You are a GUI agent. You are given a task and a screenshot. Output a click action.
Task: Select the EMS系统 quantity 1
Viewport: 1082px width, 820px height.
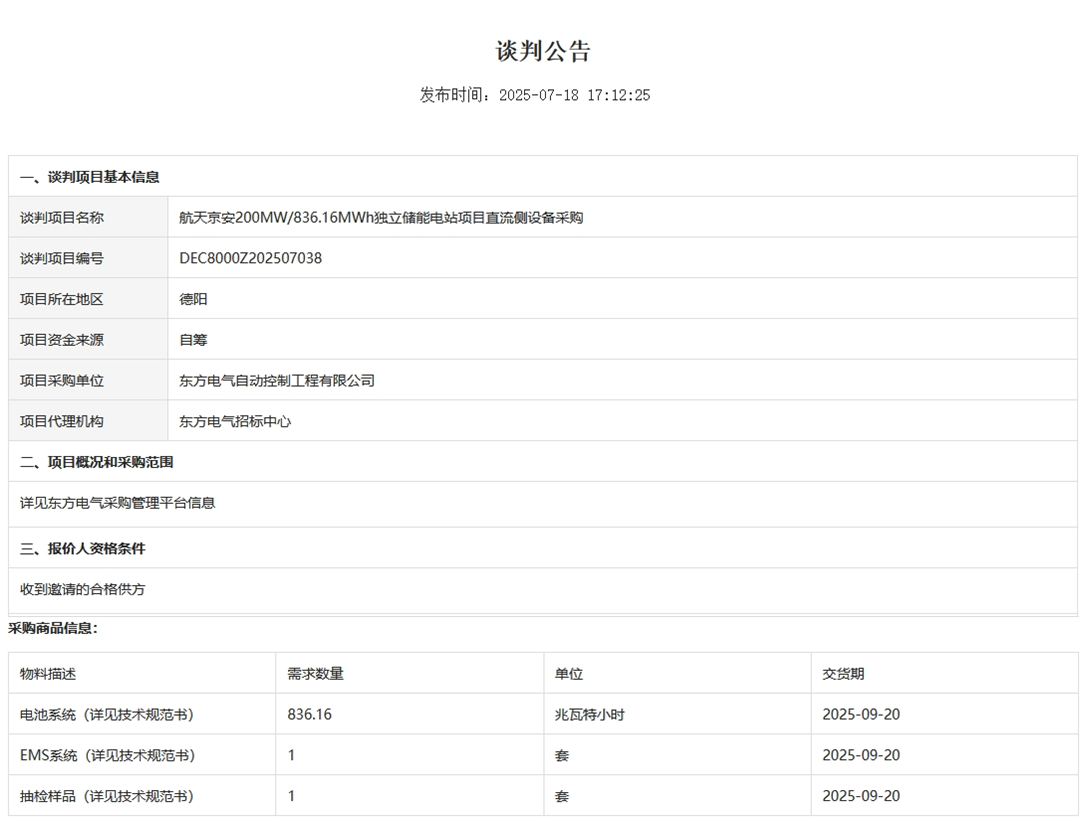291,755
